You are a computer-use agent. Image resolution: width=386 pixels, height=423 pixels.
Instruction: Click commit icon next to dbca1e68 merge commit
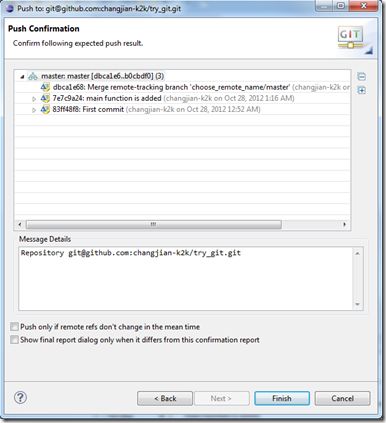click(45, 87)
